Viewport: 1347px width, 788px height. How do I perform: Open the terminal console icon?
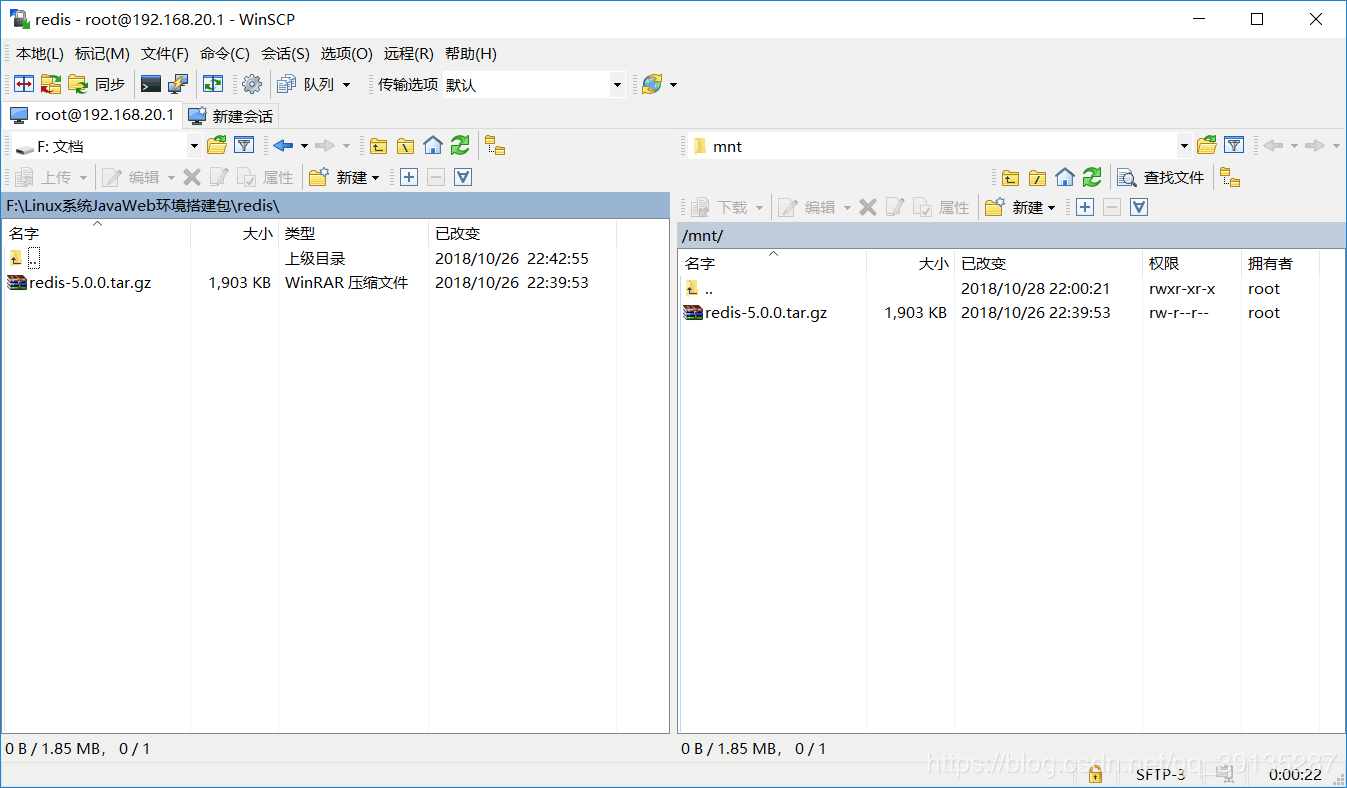point(151,85)
